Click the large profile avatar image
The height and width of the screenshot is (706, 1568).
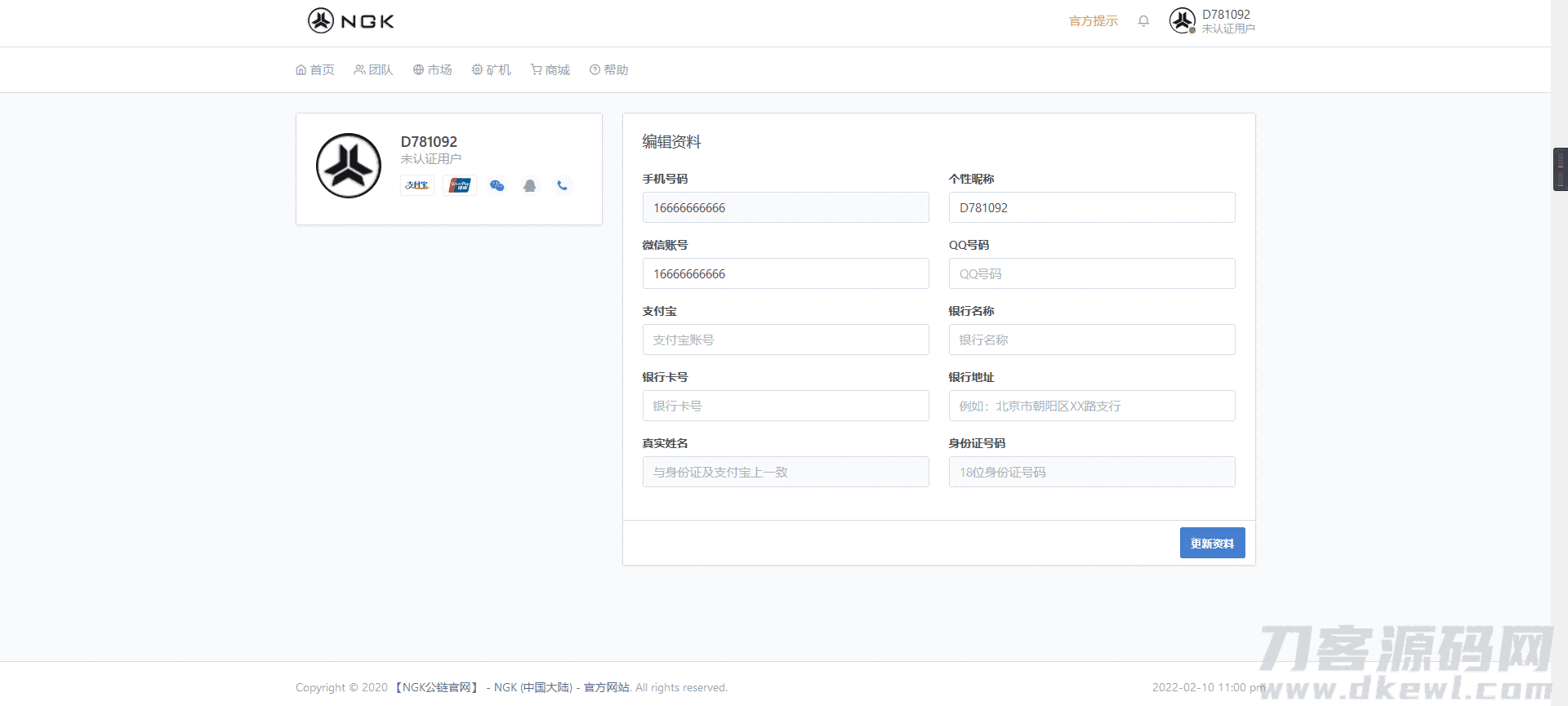point(349,166)
